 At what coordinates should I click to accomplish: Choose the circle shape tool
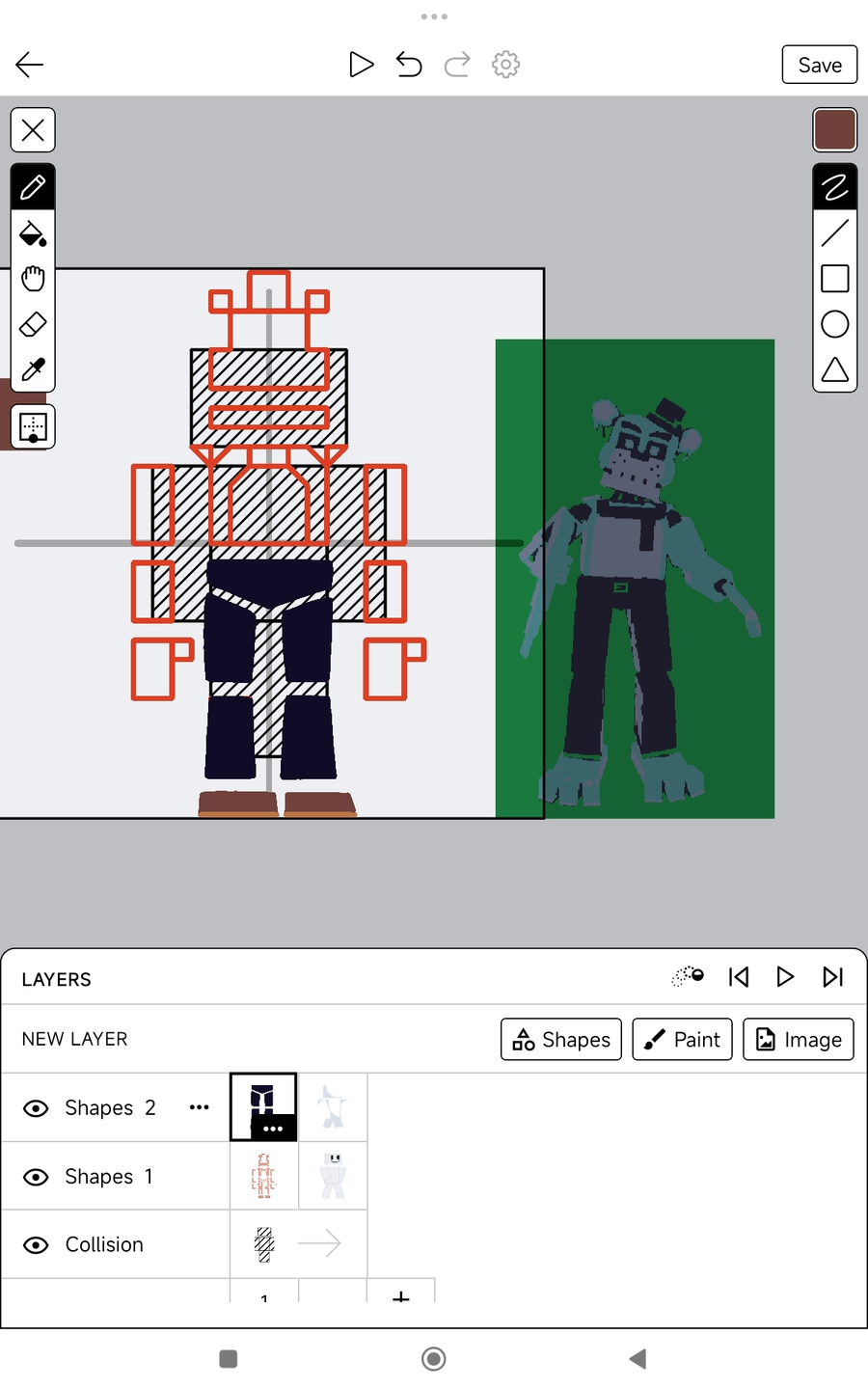click(x=835, y=324)
